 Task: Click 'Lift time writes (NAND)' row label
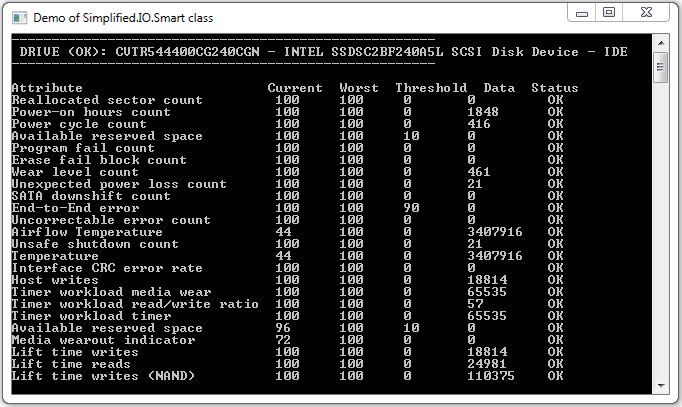(103, 377)
